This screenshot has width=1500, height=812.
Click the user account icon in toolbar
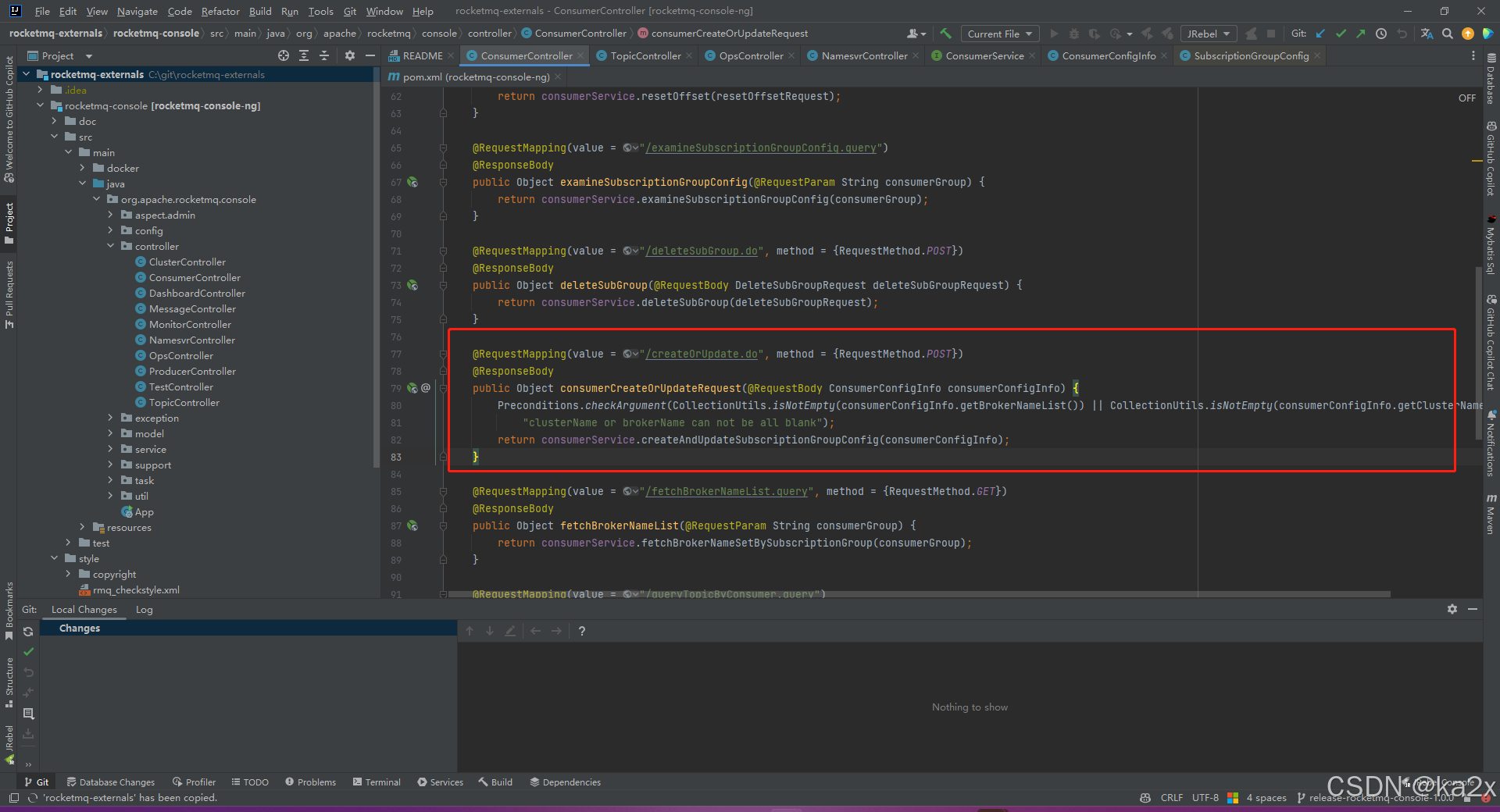click(916, 34)
